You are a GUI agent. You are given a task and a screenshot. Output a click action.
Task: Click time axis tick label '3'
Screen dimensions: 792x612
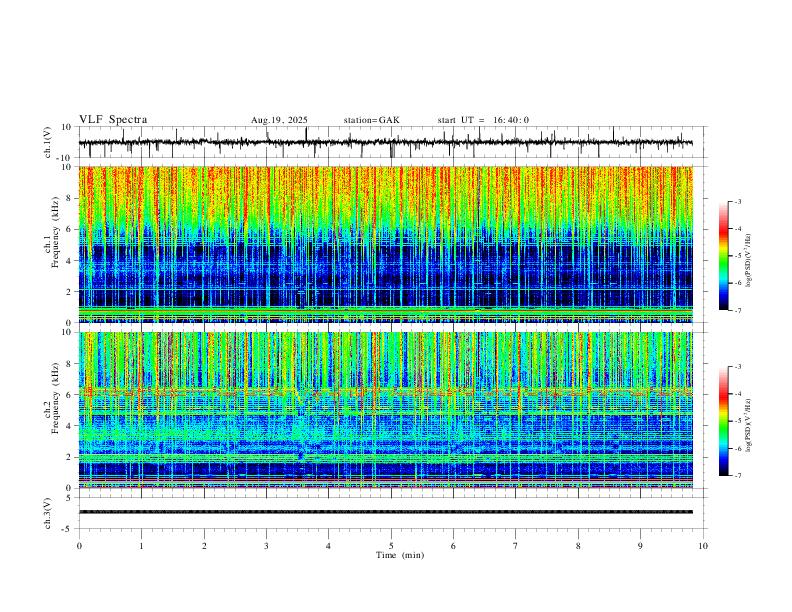[266, 546]
